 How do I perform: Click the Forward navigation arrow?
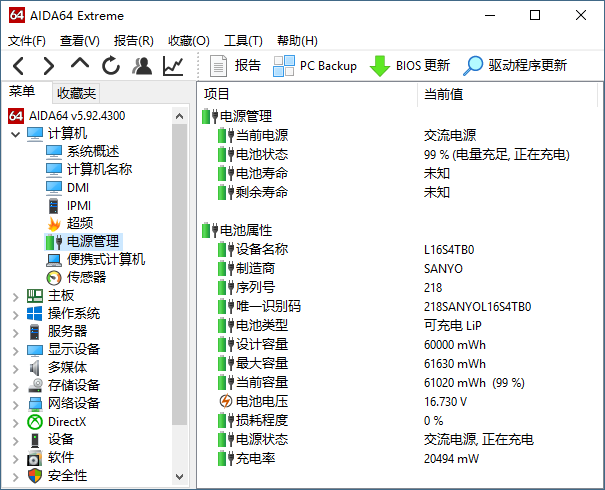tap(49, 66)
